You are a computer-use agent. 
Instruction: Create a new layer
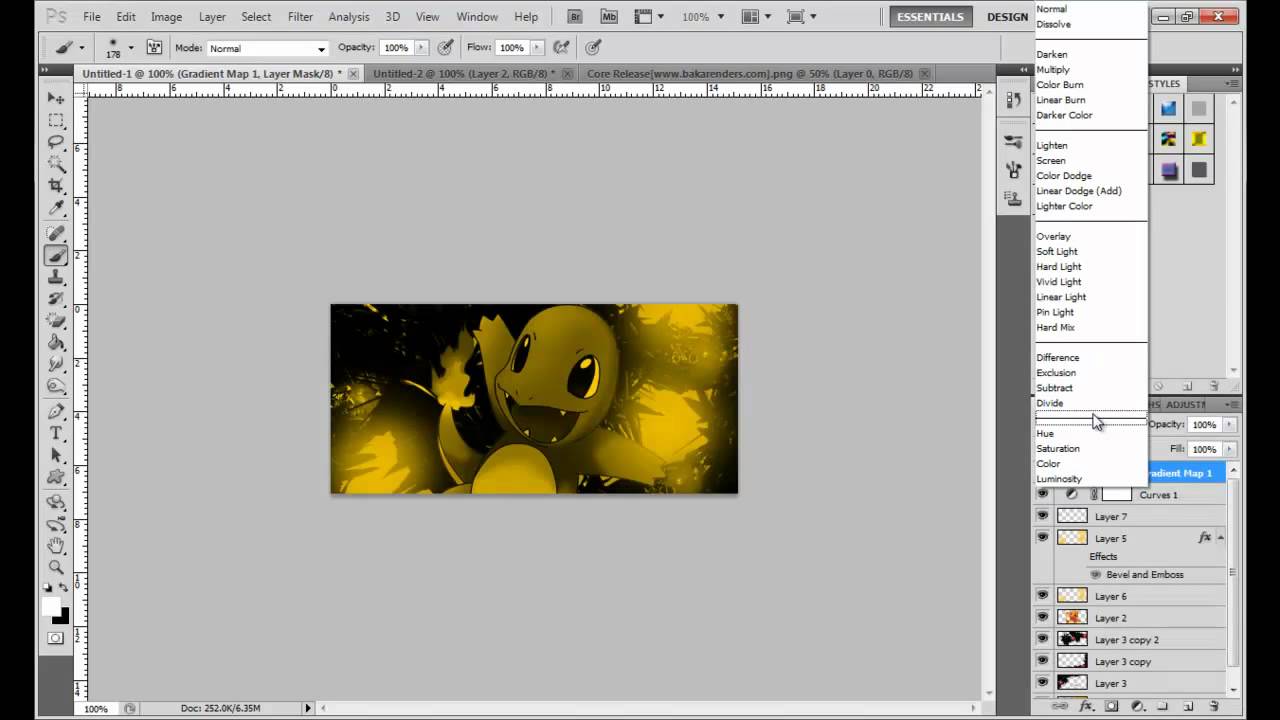pyautogui.click(x=1188, y=706)
